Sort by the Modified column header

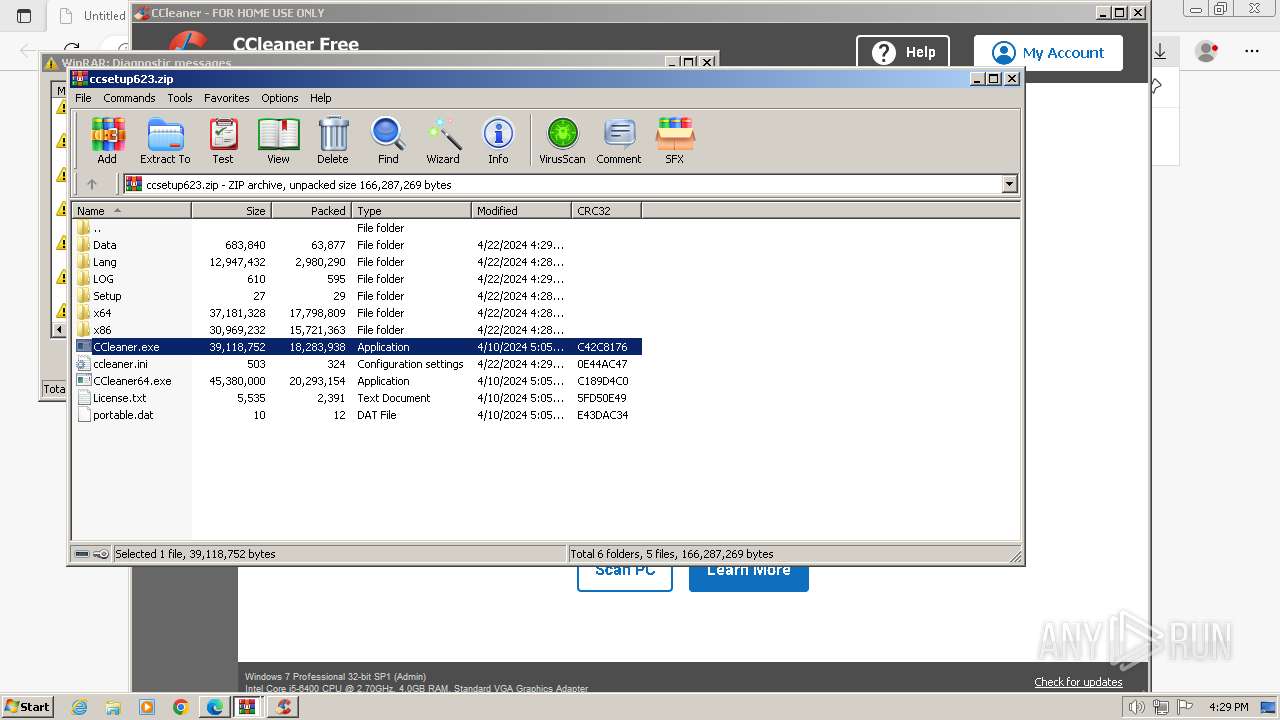[x=521, y=211]
